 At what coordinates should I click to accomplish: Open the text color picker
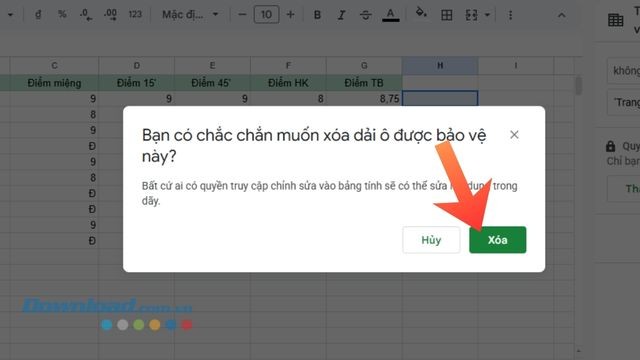pos(391,15)
